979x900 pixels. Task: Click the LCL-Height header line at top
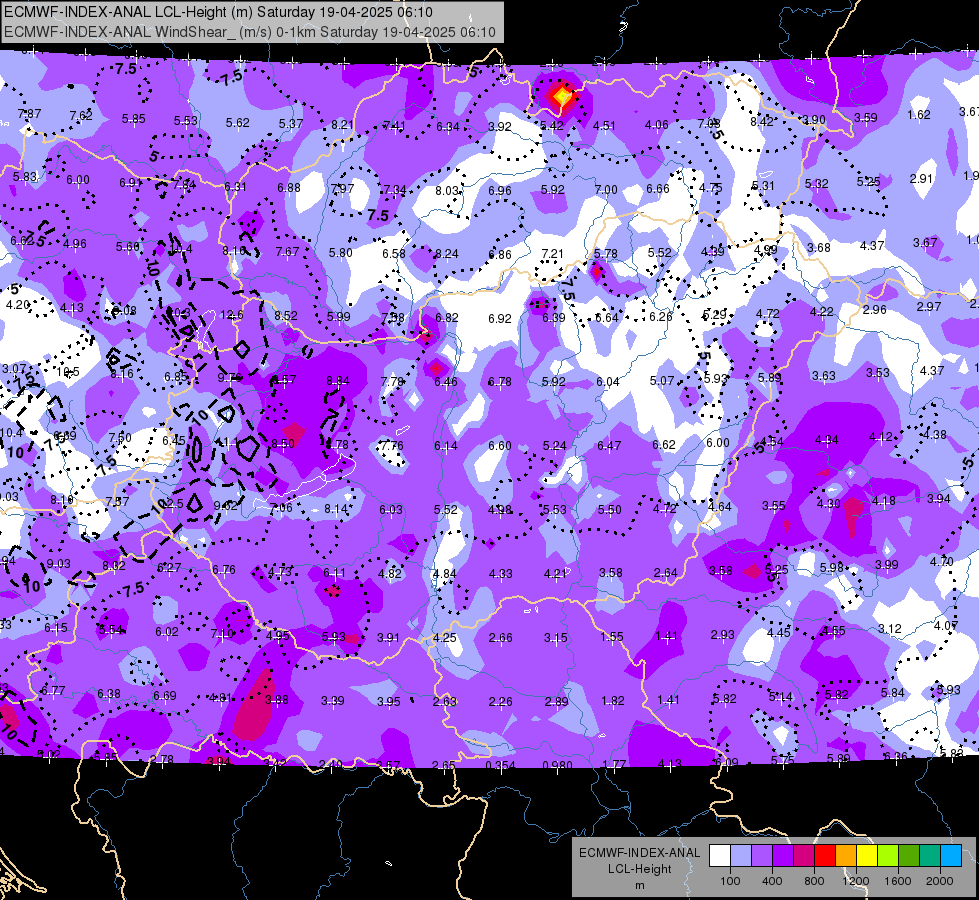click(x=218, y=12)
